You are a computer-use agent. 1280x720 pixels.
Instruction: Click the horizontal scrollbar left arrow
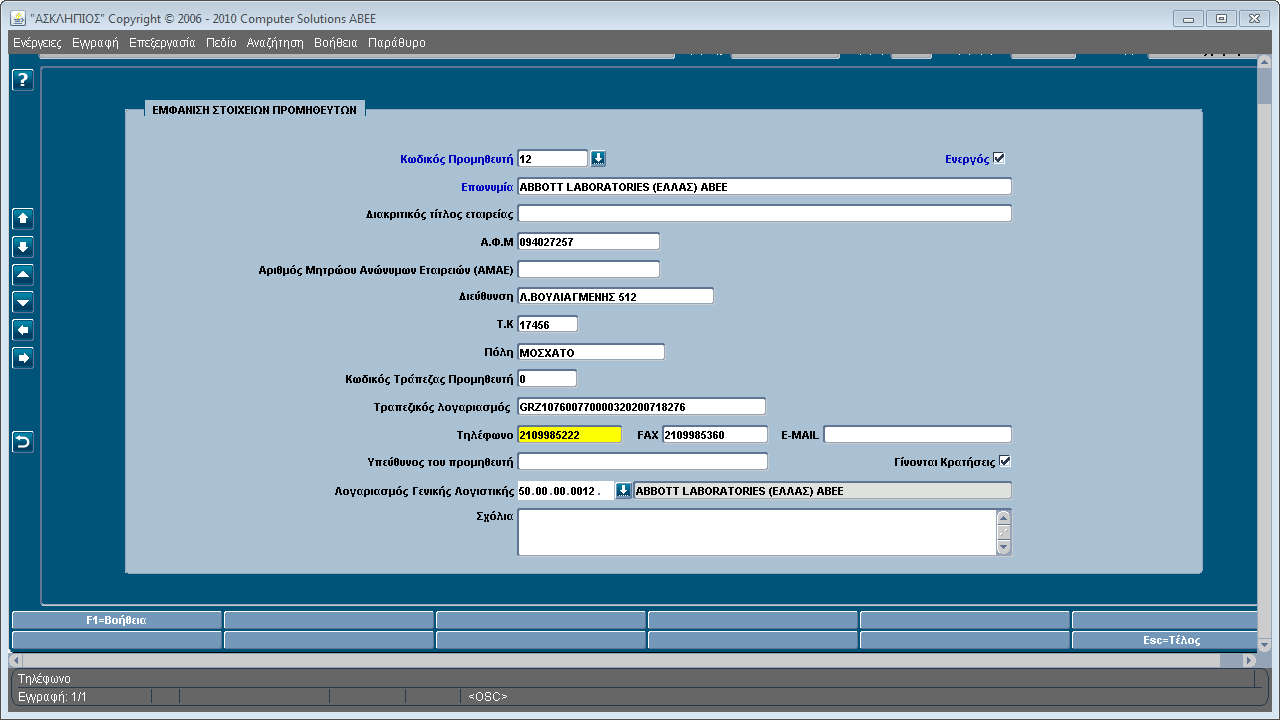15,661
